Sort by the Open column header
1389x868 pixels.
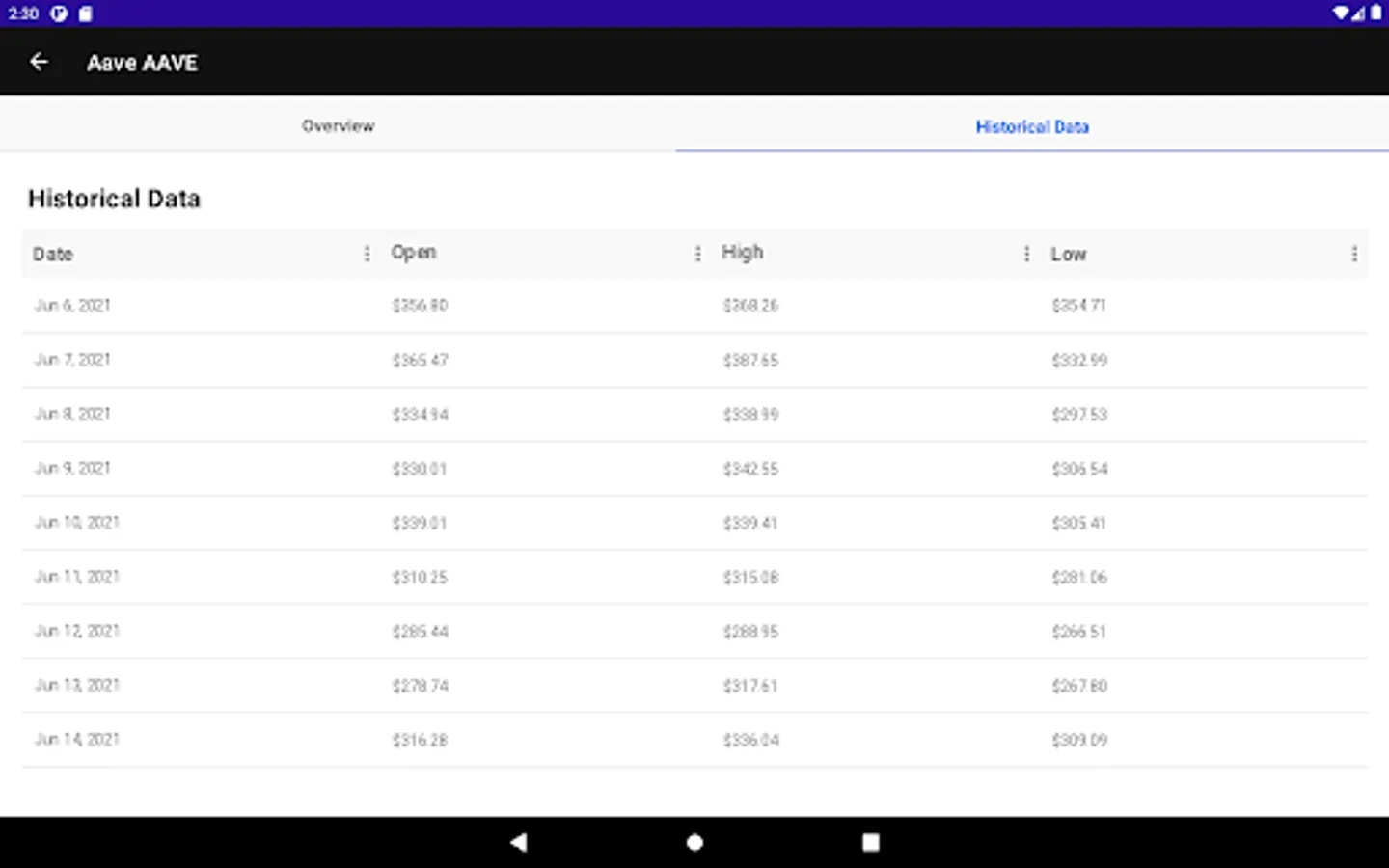[414, 253]
